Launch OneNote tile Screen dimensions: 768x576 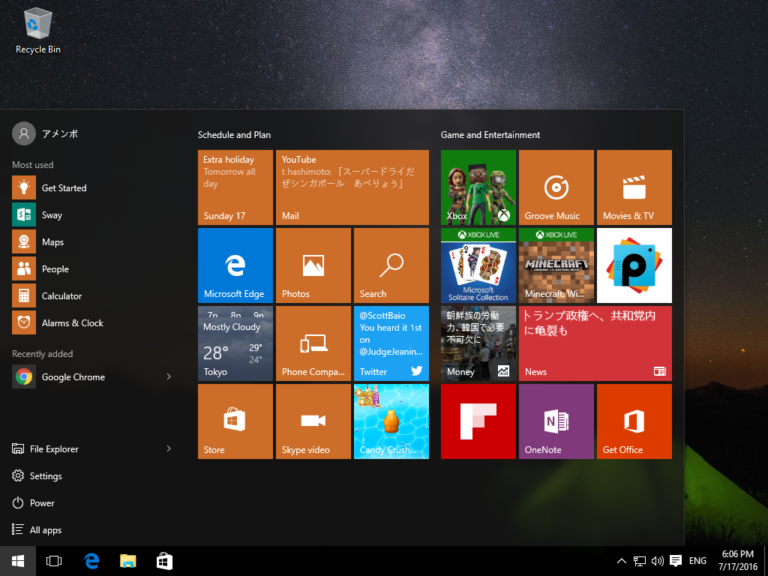(556, 421)
